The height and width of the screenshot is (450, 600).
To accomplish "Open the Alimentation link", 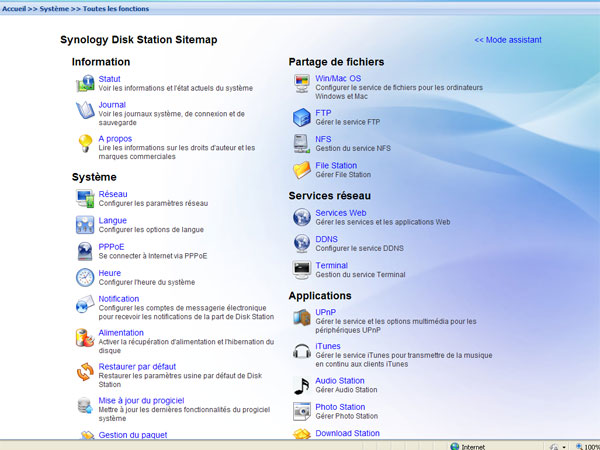I will (121, 333).
